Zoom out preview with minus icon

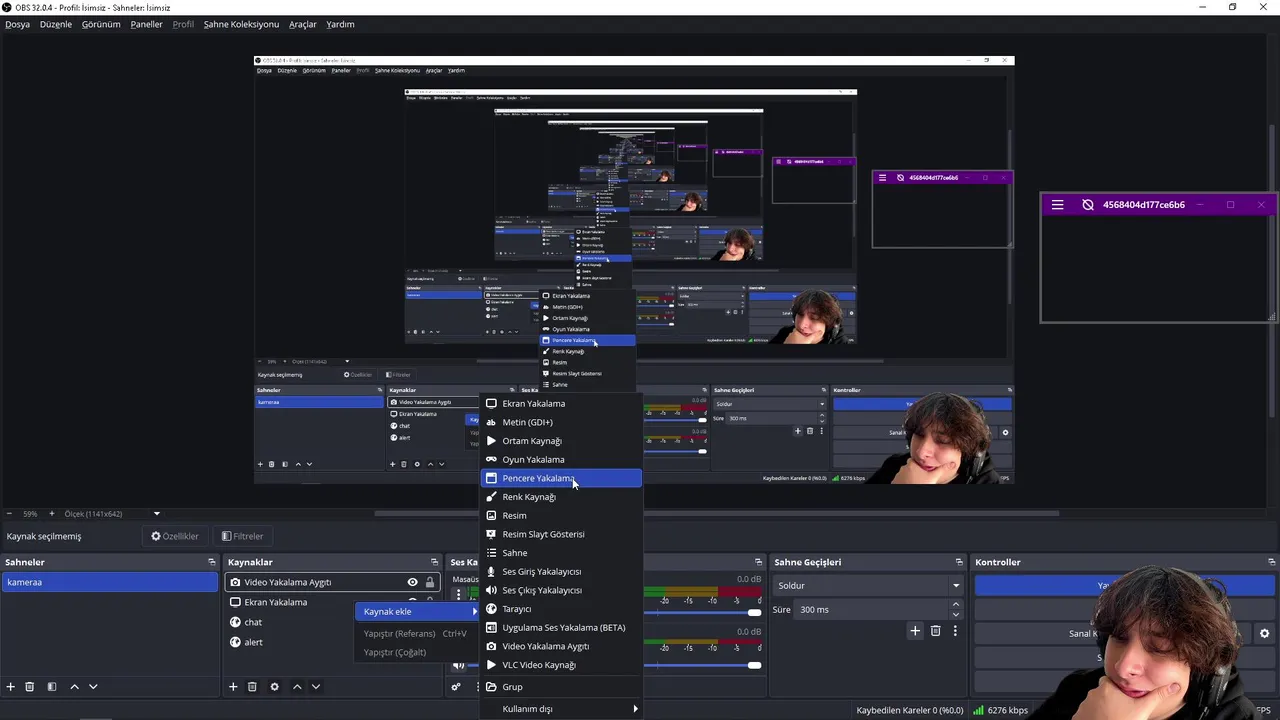coord(10,514)
